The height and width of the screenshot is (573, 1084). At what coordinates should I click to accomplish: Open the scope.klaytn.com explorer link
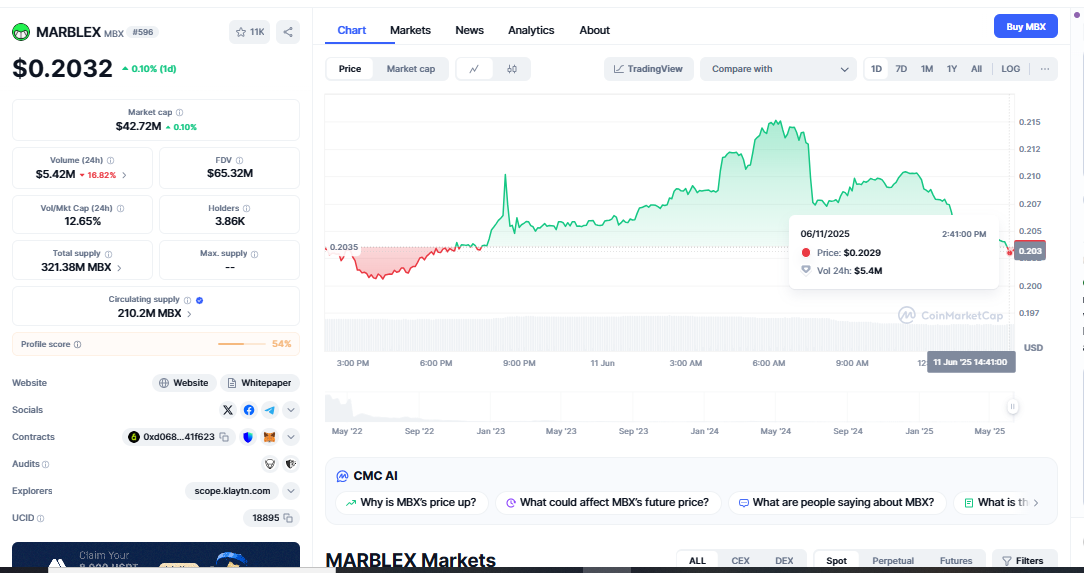click(x=232, y=491)
